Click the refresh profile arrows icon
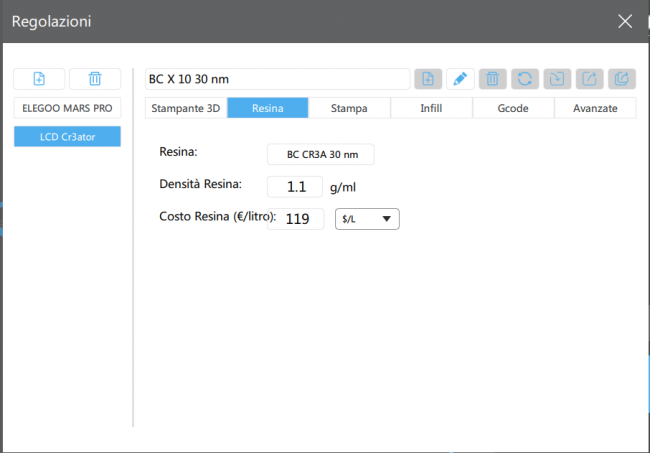 click(x=523, y=79)
